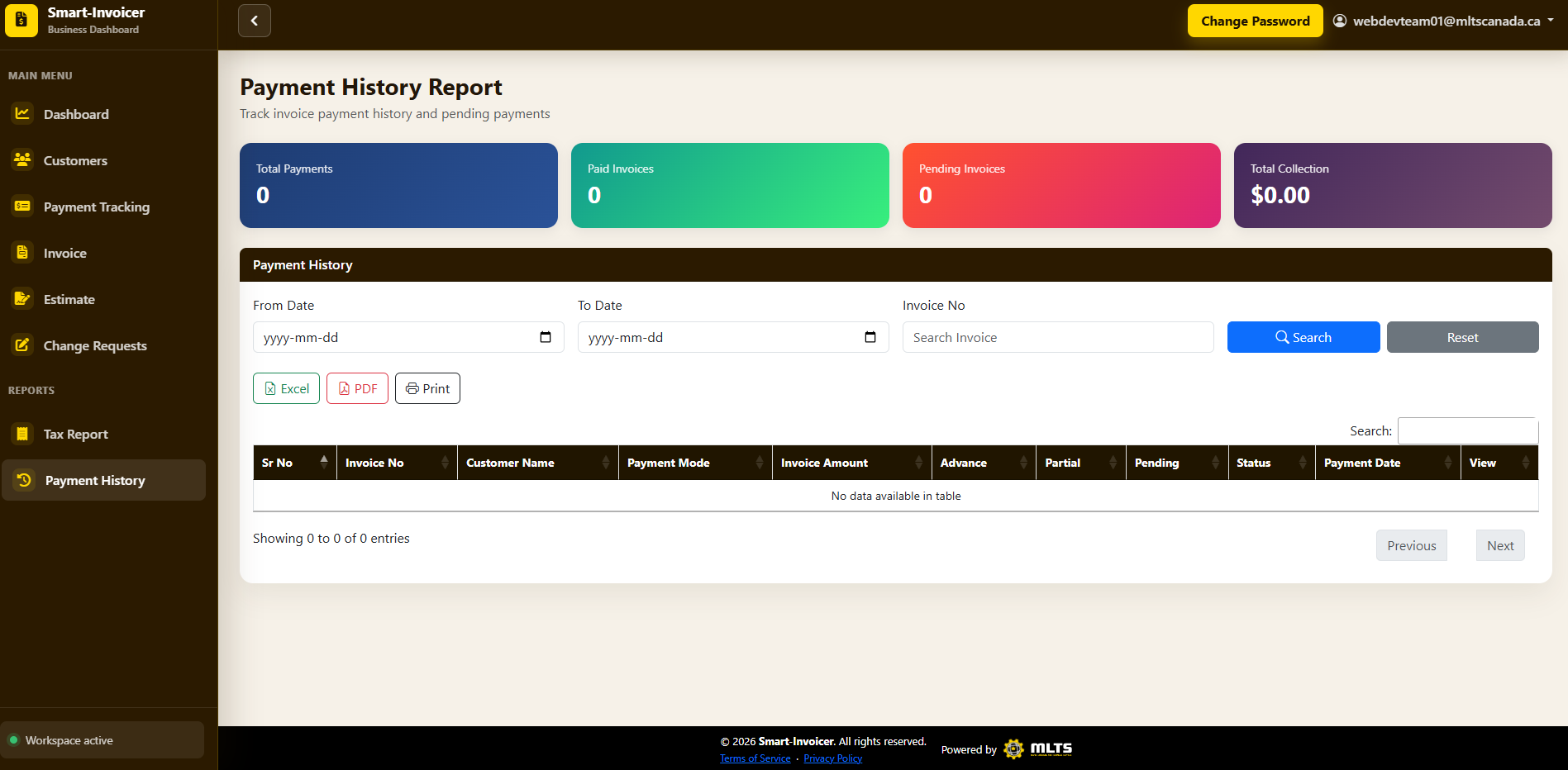Sort table by Partial column

pyautogui.click(x=1081, y=463)
